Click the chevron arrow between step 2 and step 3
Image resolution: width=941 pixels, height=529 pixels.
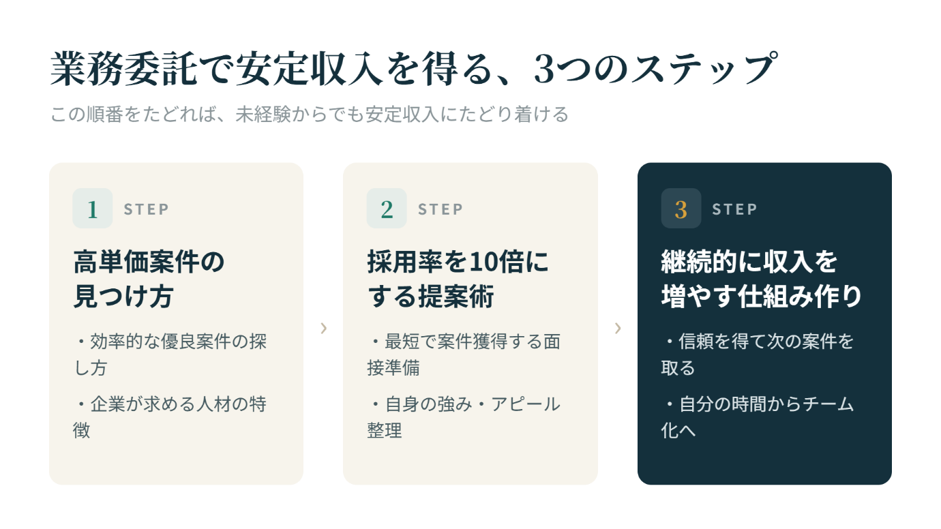[618, 328]
